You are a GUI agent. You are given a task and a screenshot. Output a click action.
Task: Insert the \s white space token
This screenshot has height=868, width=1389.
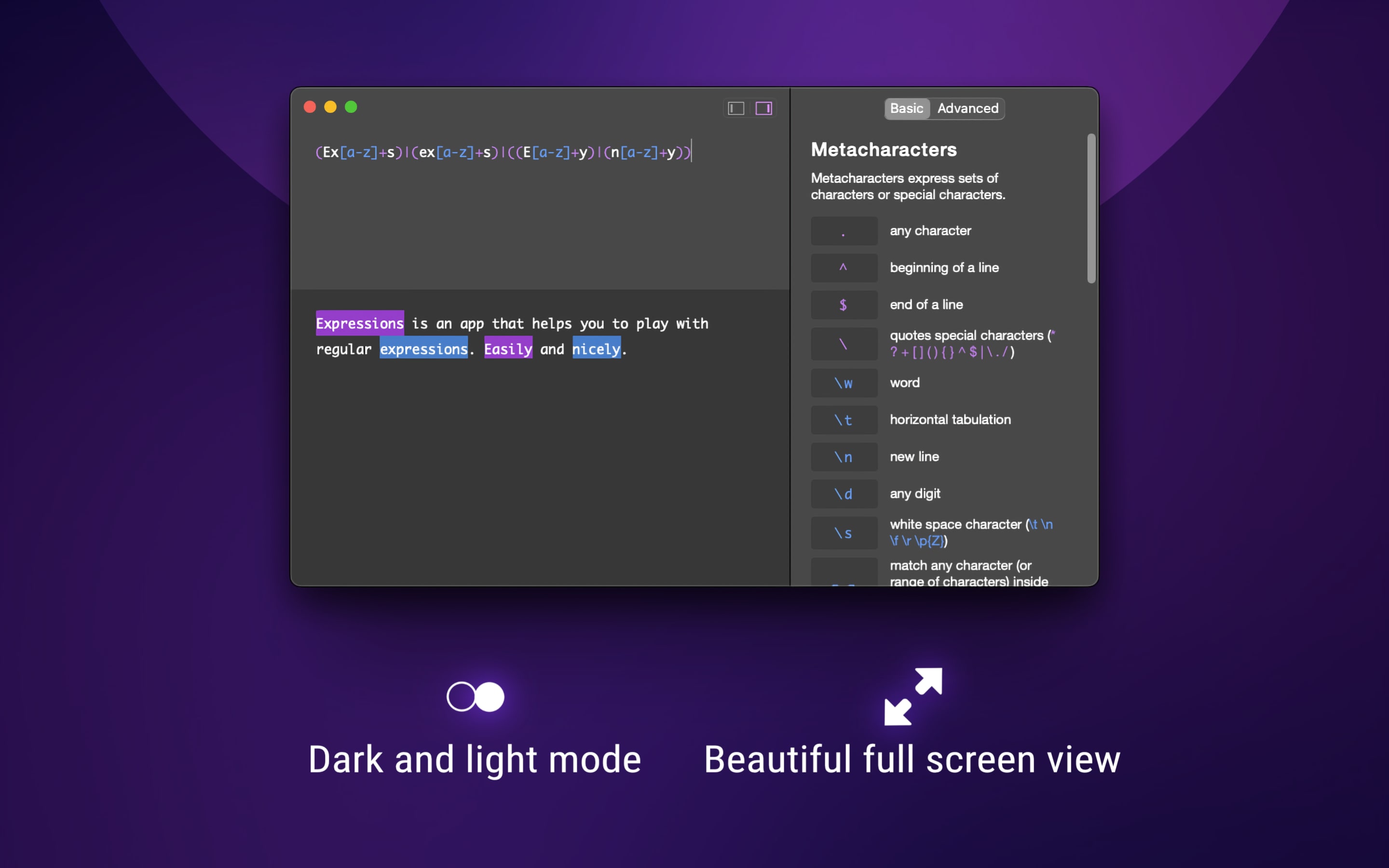point(844,533)
